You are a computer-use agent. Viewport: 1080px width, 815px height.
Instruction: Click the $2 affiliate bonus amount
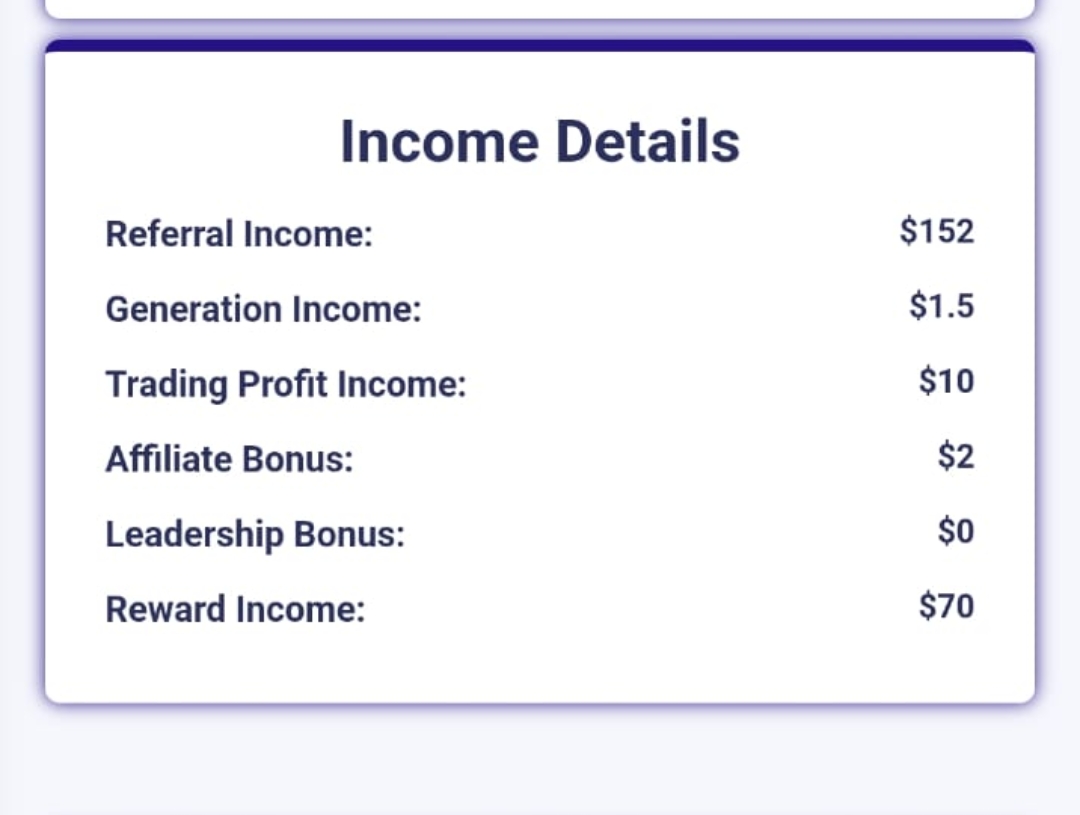click(956, 456)
